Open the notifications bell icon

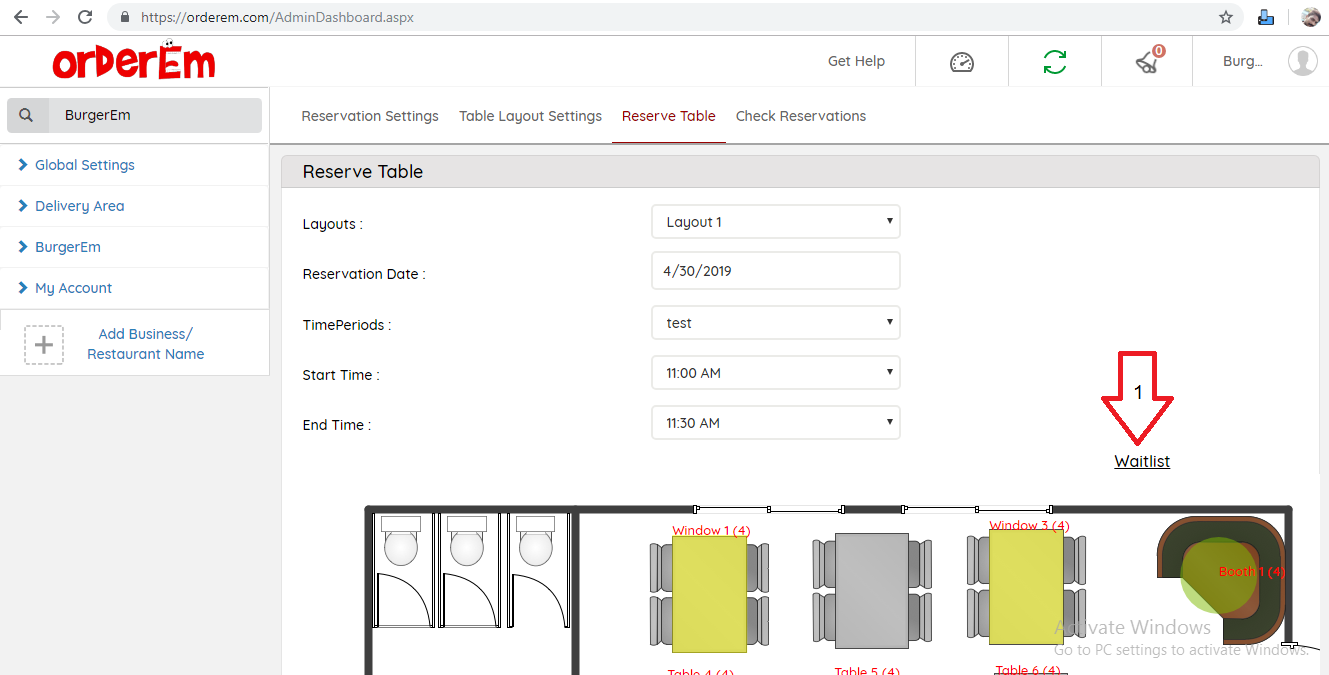tap(1147, 62)
